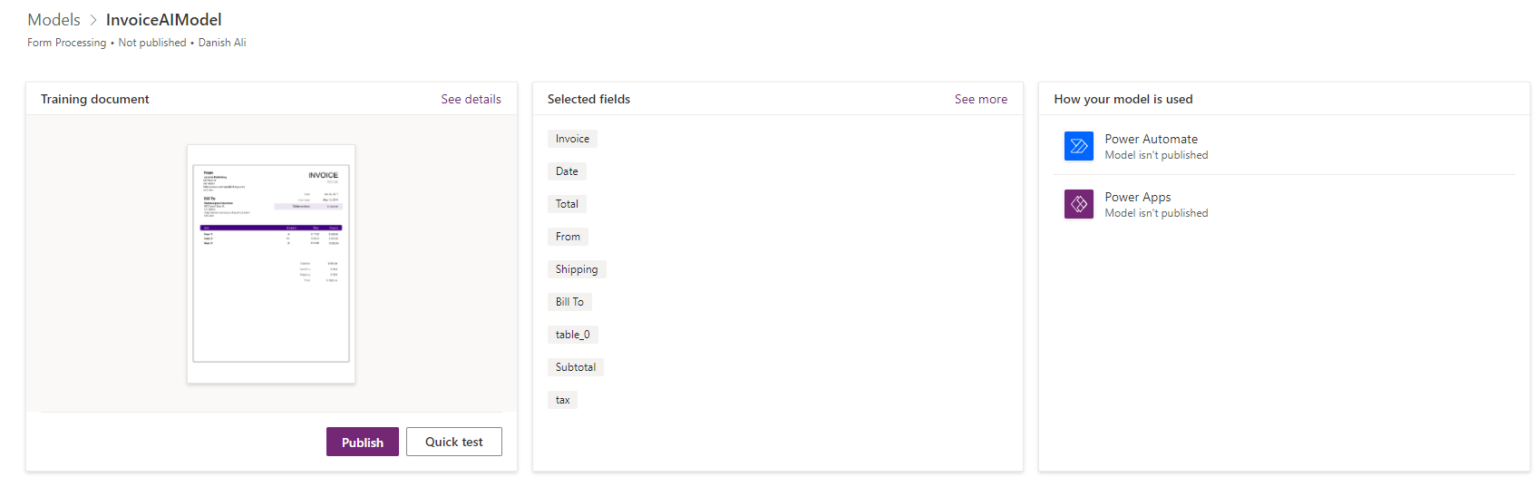Screen dimensions: 1536x477
Task: Open Quick test for the model
Action: [454, 442]
